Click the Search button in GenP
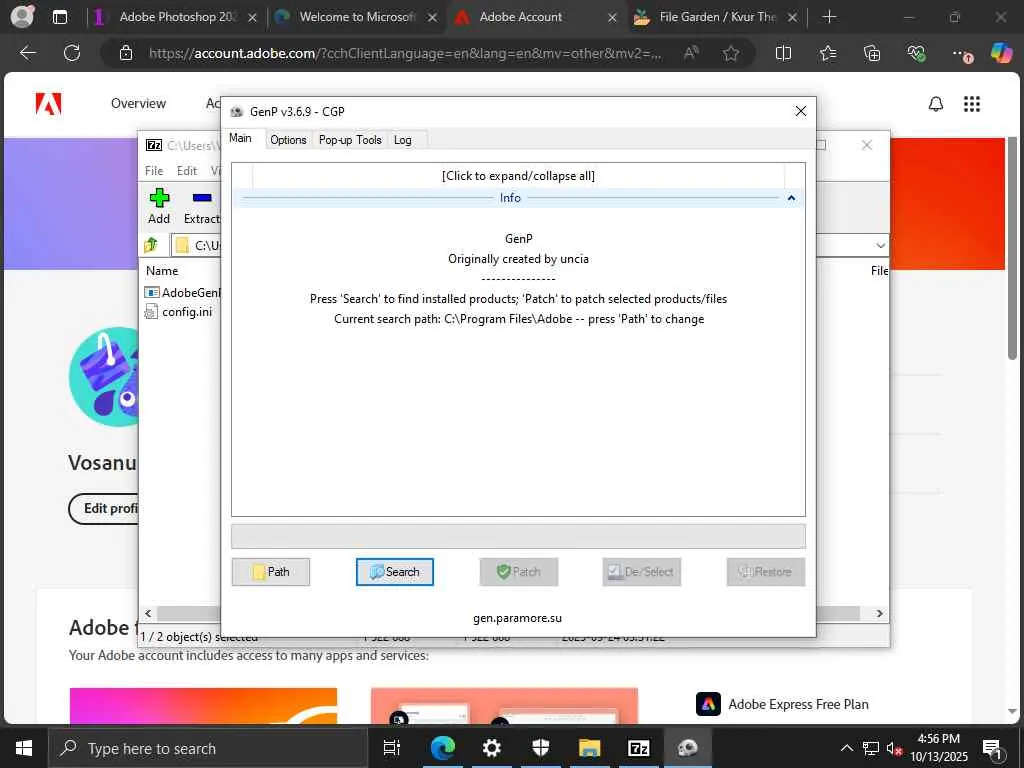Screen dimensions: 1024x768 point(394,572)
